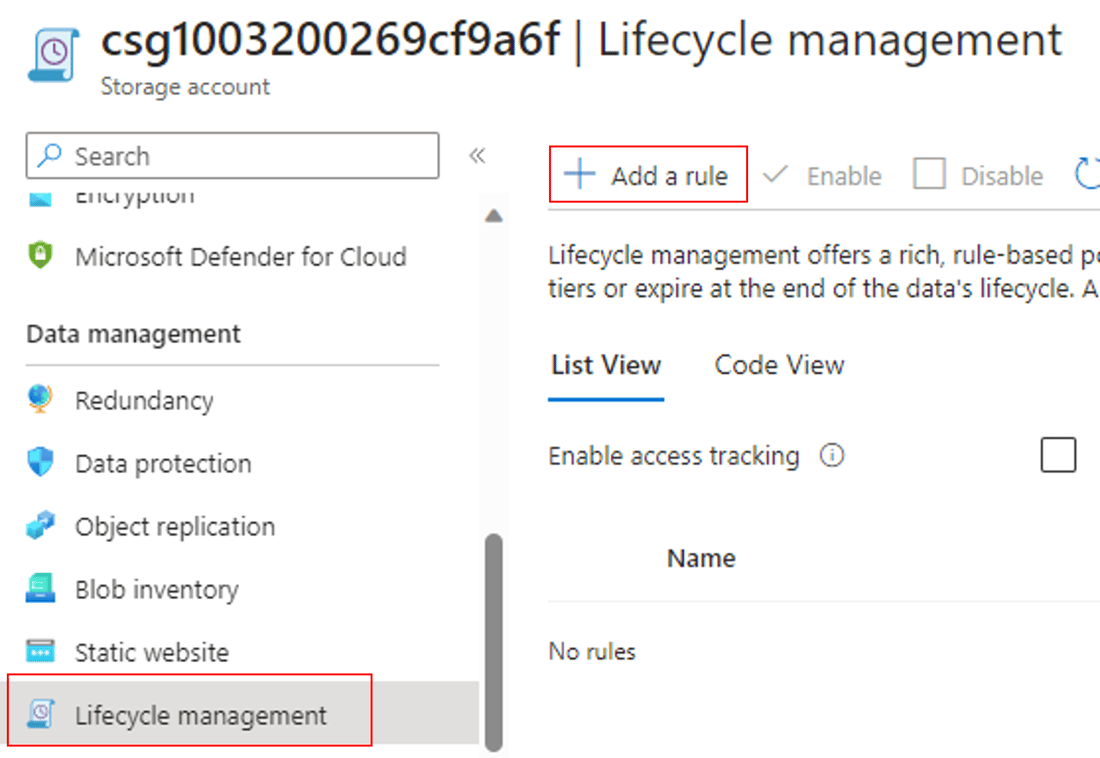Select the List View tab
Viewport: 1100px width, 758px height.
[605, 365]
